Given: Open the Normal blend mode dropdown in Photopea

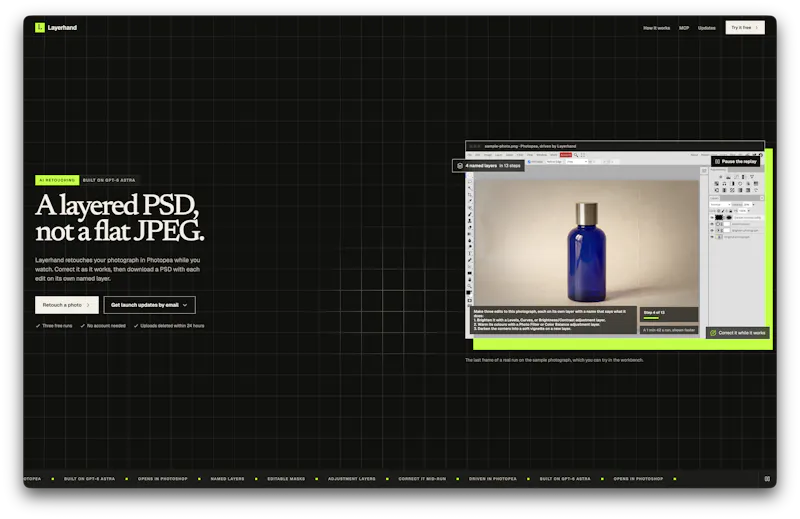Looking at the screenshot, I should click(720, 205).
